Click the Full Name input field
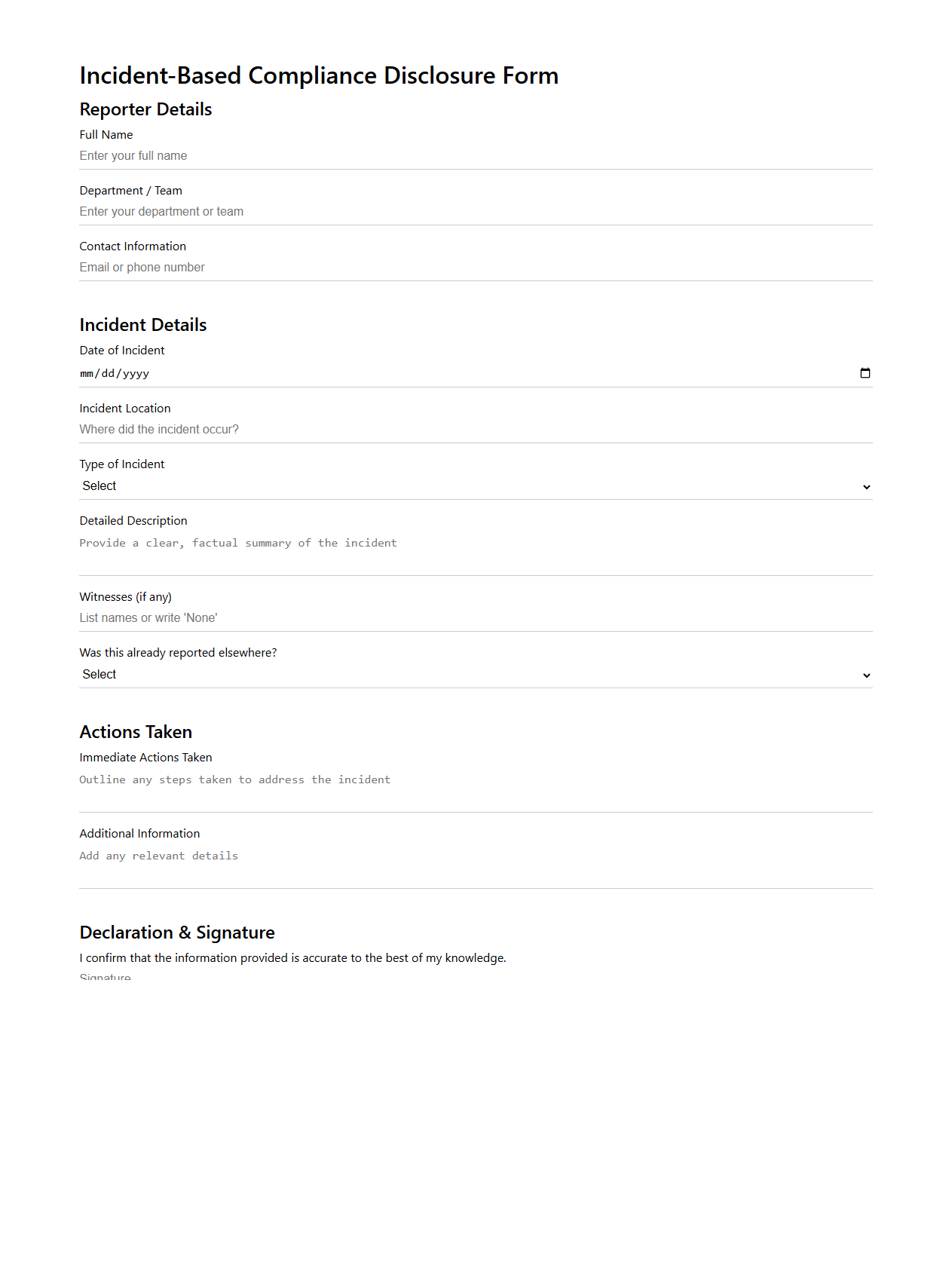The height and width of the screenshot is (1268, 952). tap(475, 156)
